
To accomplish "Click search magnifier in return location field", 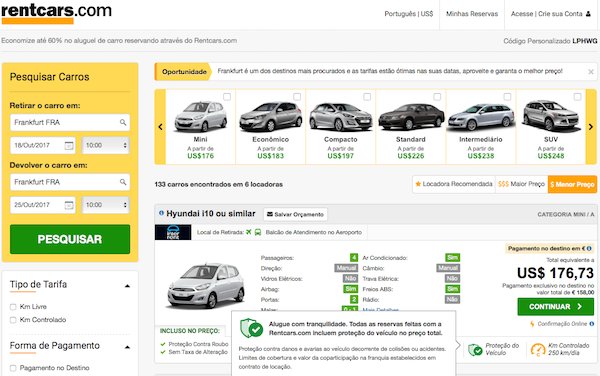I will [122, 182].
